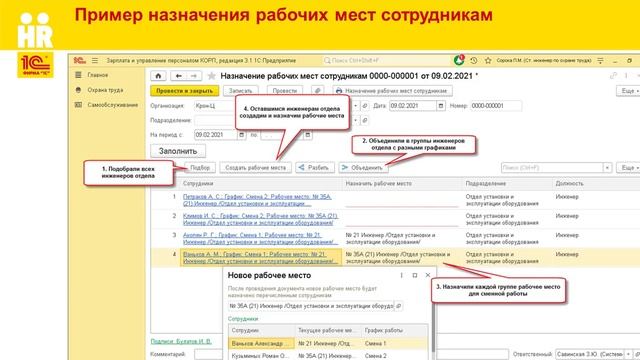Image resolution: width=640 pixels, height=360 pixels.
Task: Click the Номер field 0000-000001
Action: [496, 106]
